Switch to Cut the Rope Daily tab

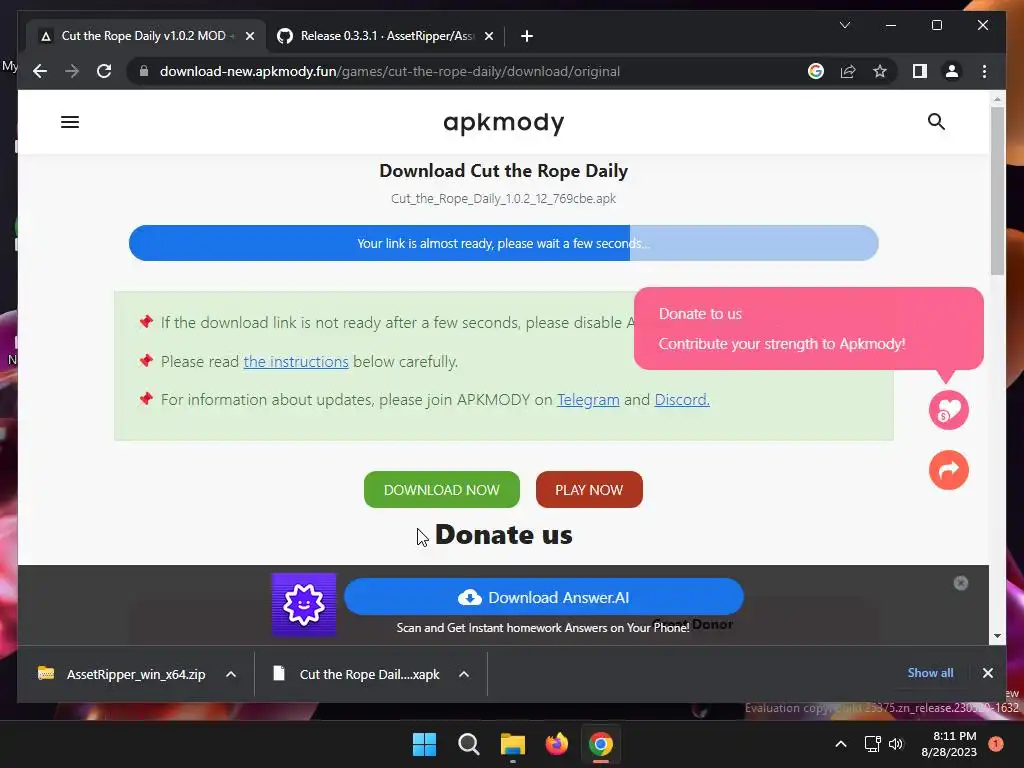pos(144,36)
